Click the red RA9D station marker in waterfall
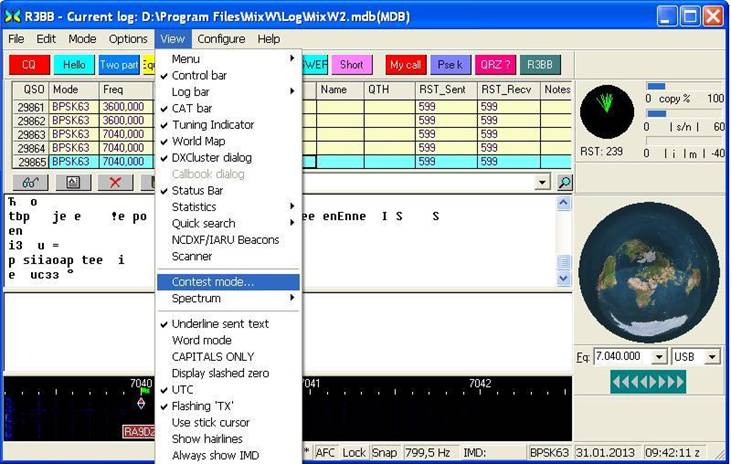The width and height of the screenshot is (731, 464). [x=139, y=431]
